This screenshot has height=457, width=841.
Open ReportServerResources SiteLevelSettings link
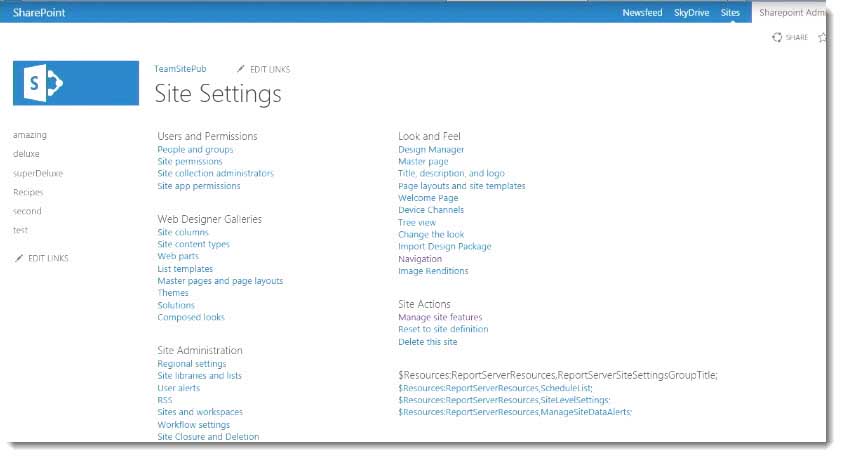click(x=504, y=400)
